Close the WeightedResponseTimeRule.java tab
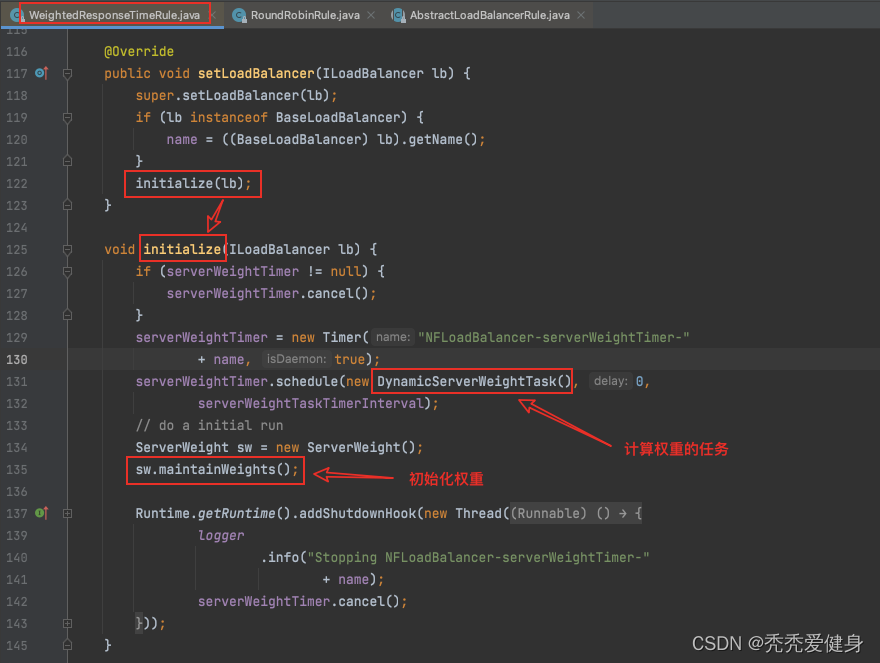 point(213,15)
